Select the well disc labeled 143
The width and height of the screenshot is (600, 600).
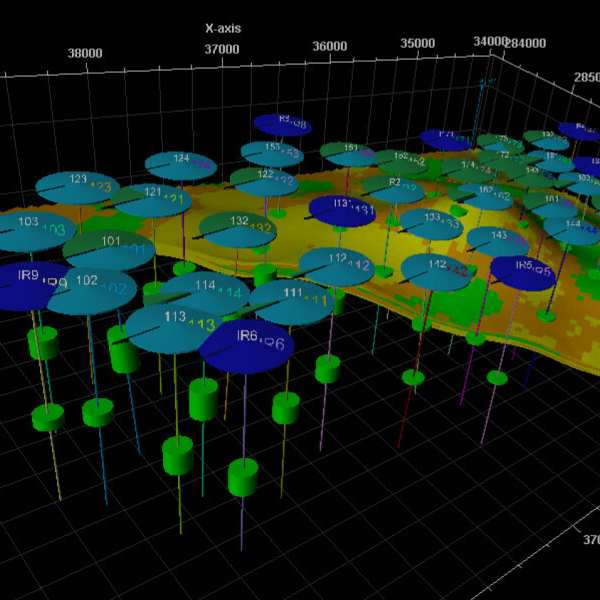[498, 242]
